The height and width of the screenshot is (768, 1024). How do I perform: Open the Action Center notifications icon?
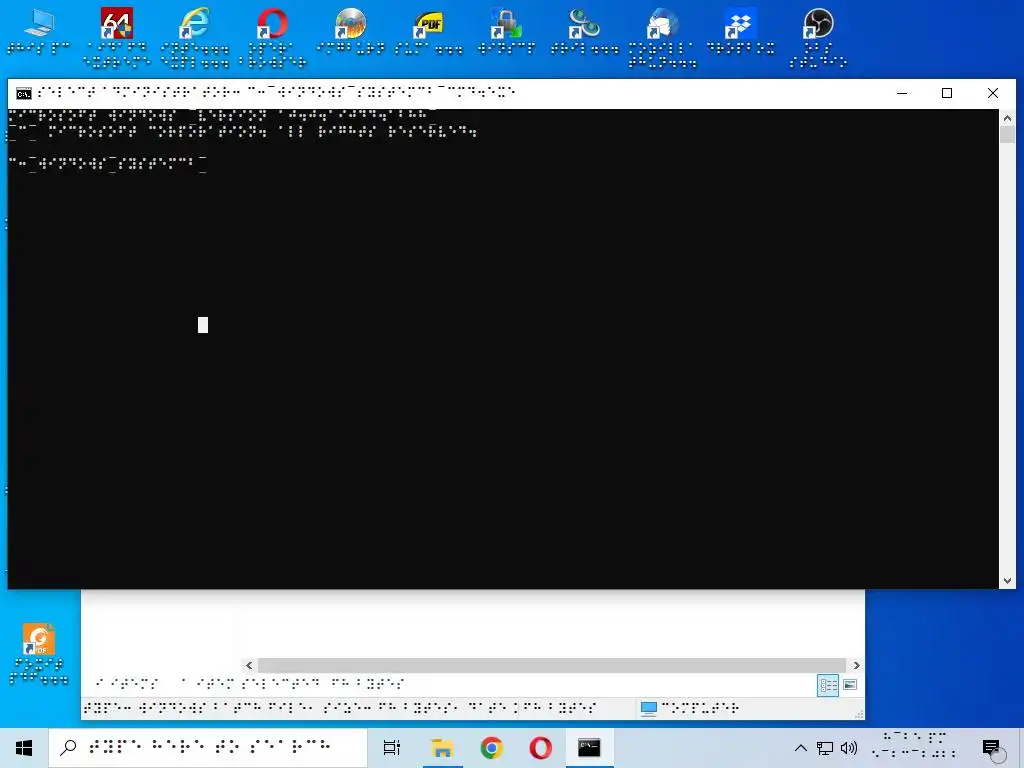[991, 748]
